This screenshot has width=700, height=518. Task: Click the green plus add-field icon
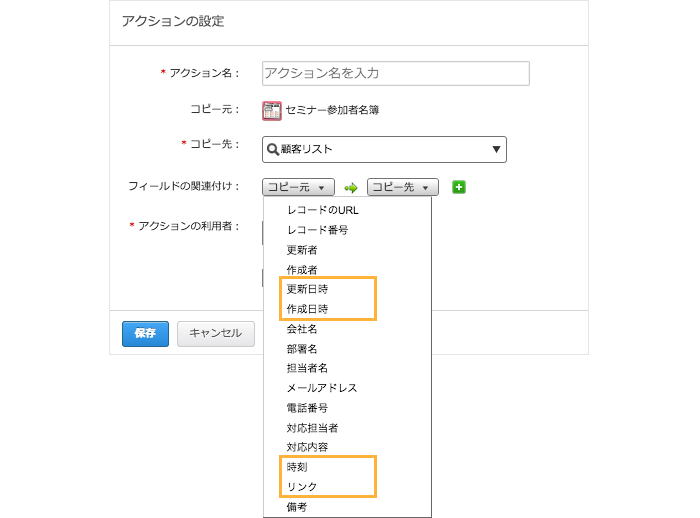pyautogui.click(x=459, y=187)
